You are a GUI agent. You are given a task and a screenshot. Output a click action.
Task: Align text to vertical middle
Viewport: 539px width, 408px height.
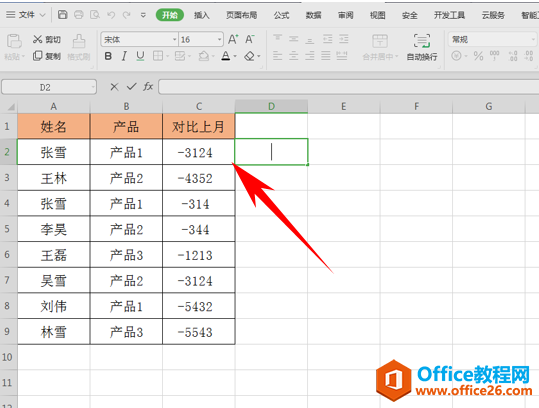coord(294,39)
